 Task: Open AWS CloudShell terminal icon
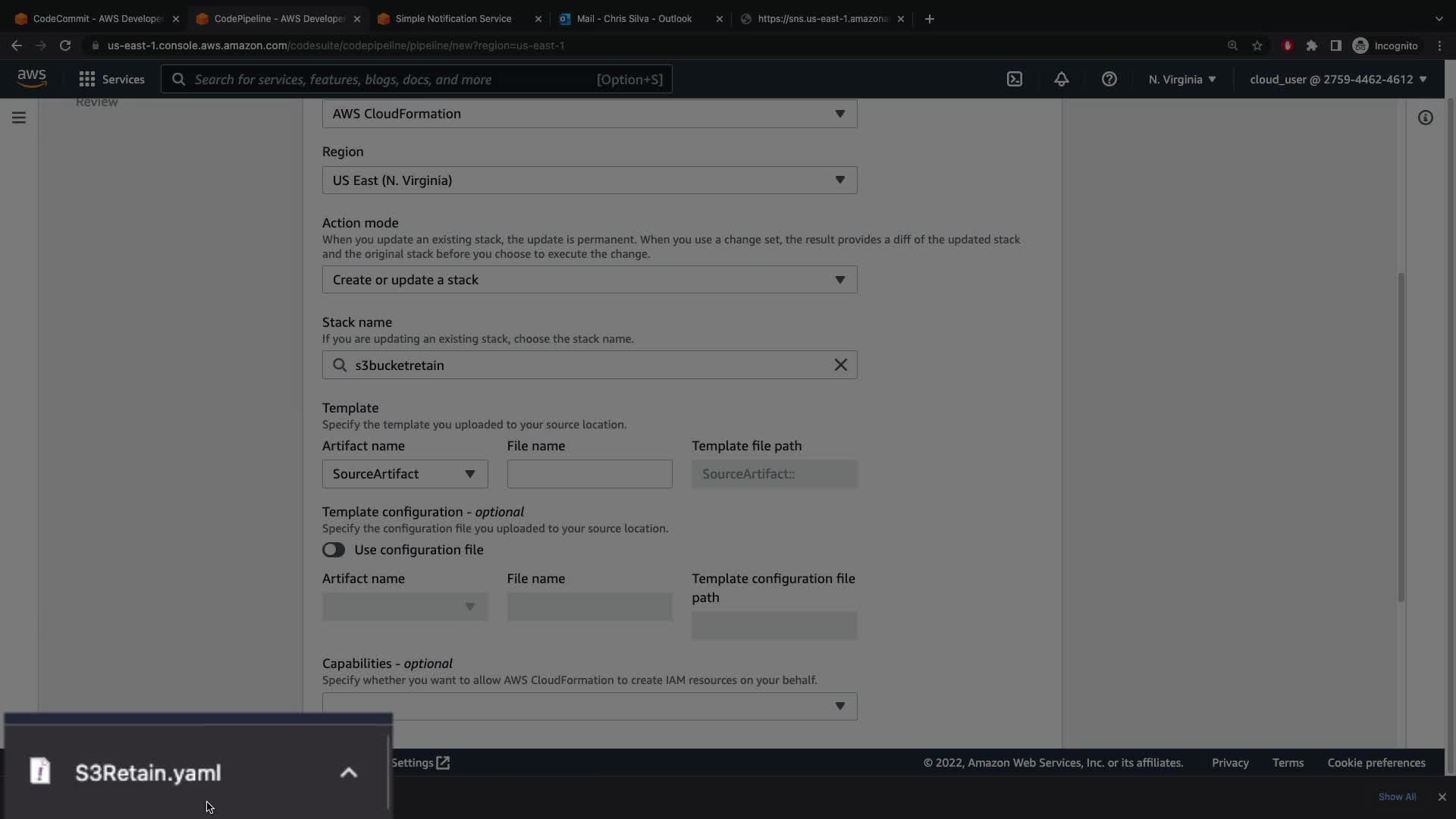click(1014, 79)
